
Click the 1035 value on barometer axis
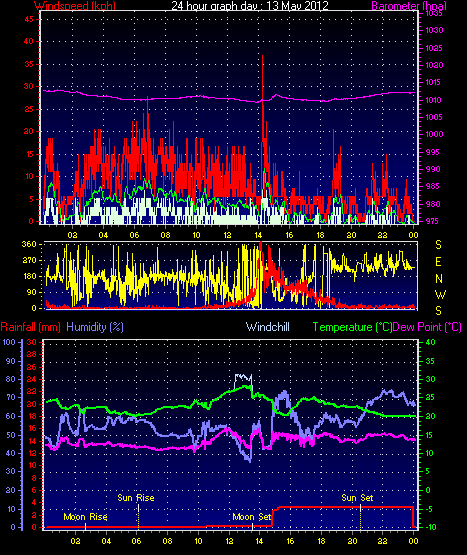434,13
